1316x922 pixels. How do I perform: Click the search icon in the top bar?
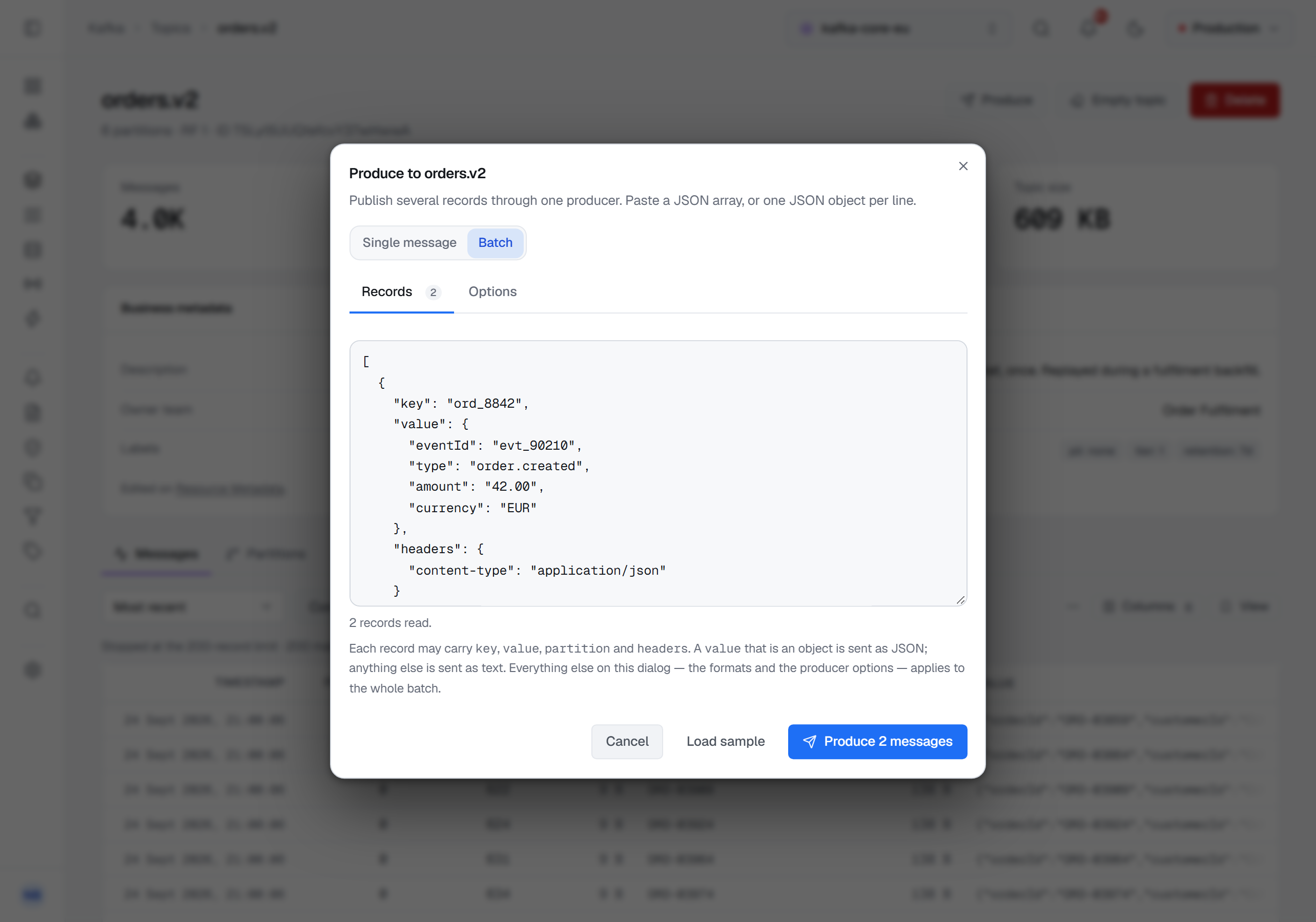click(1041, 29)
